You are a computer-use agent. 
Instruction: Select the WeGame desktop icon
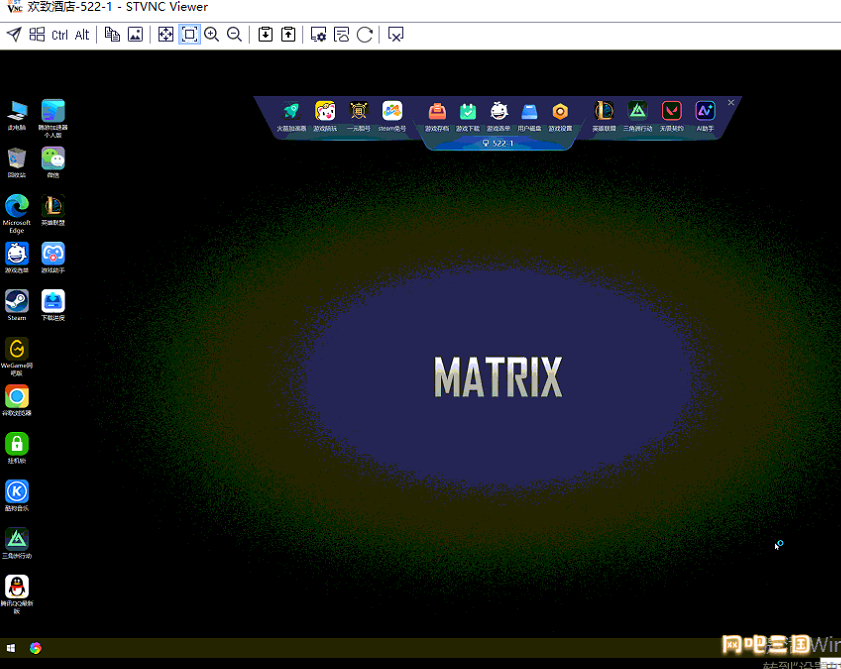click(17, 356)
